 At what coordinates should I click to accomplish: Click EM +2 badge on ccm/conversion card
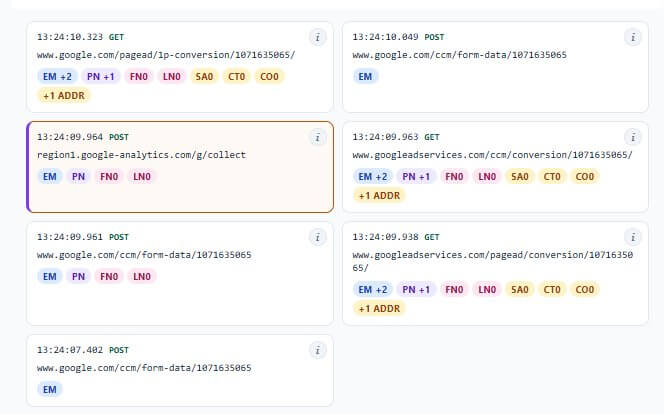[373, 177]
